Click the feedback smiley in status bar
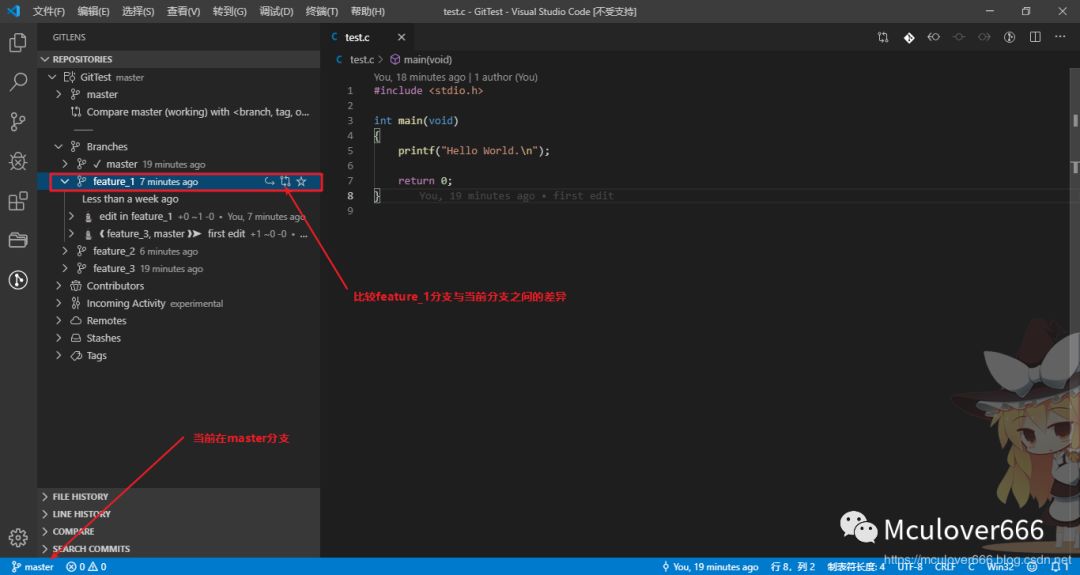Viewport: 1080px width, 575px height. 1032,567
